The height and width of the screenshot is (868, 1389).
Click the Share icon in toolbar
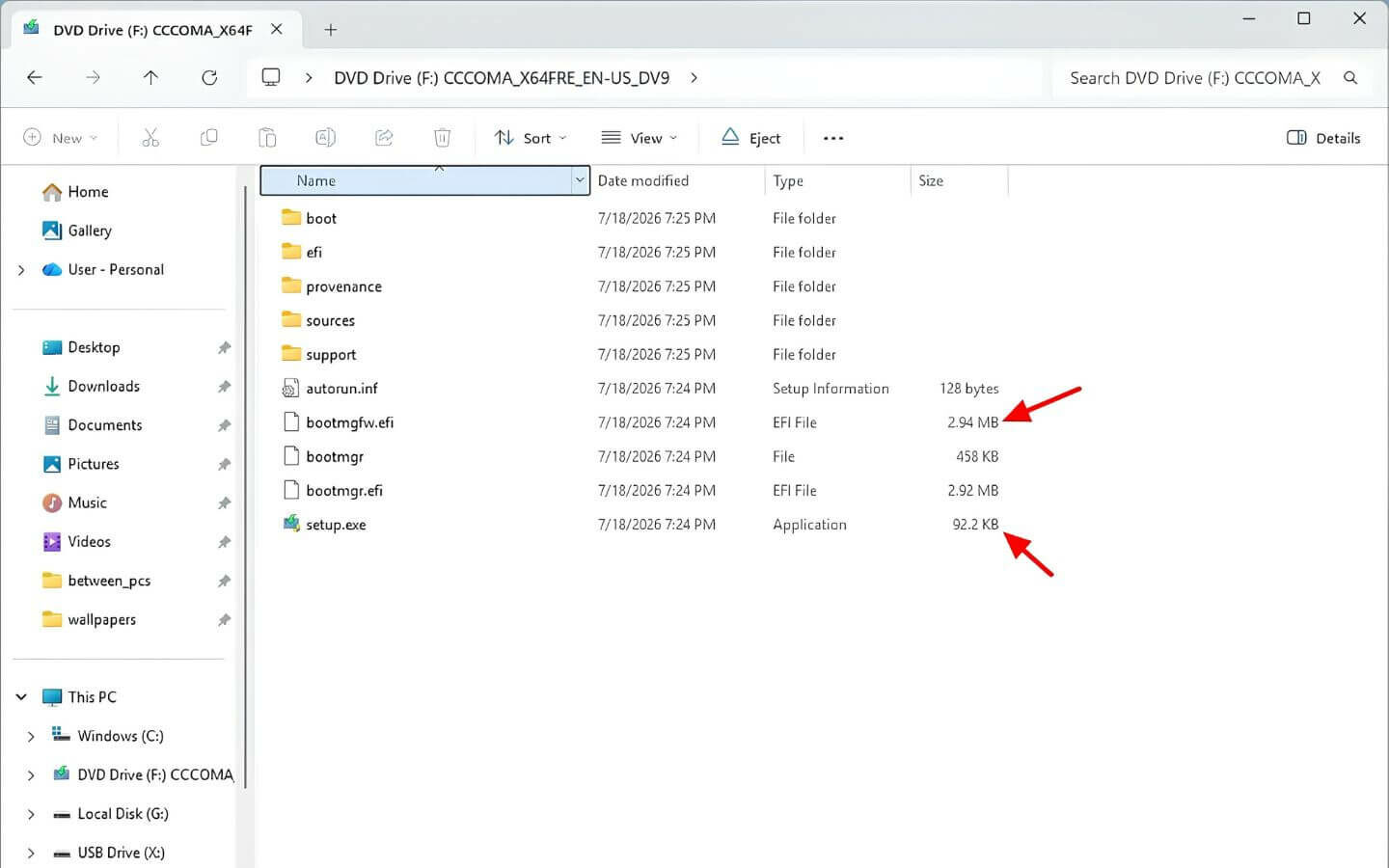tap(384, 138)
